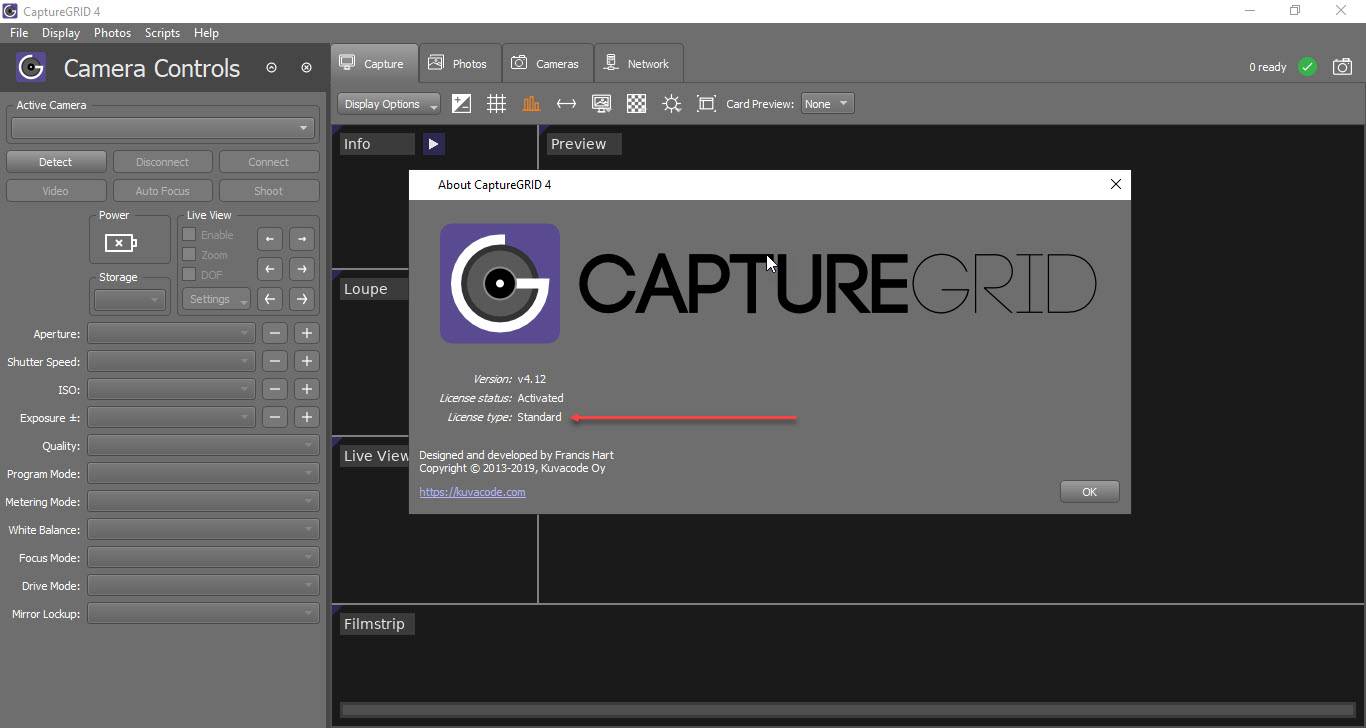Screen dimensions: 1366x728
Task: Click the green ready status check icon
Action: point(1307,67)
